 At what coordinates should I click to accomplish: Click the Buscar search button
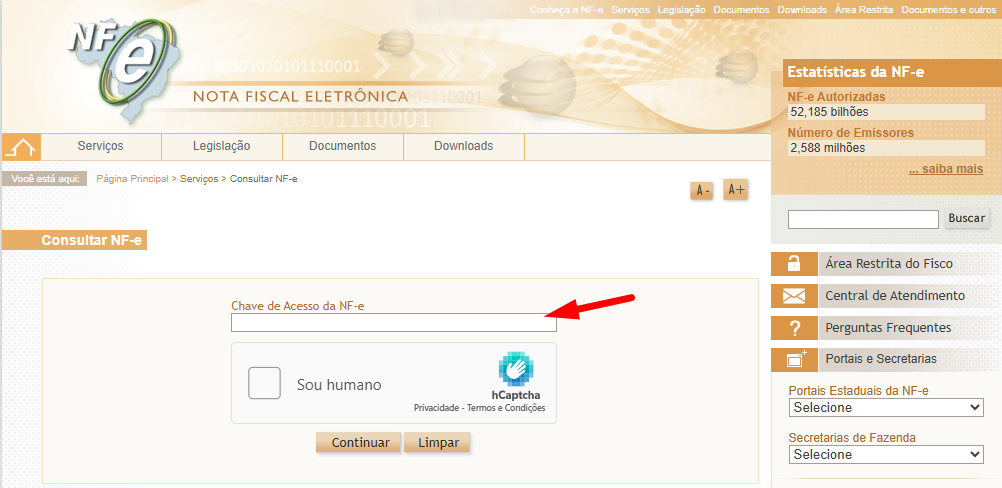[966, 218]
